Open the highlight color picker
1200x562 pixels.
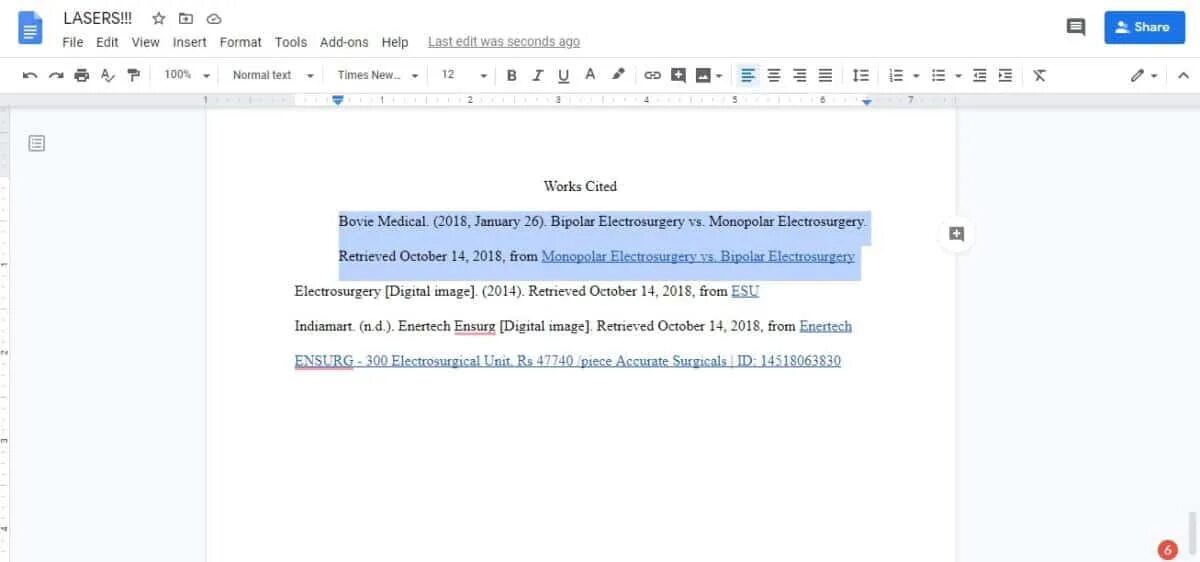(618, 75)
